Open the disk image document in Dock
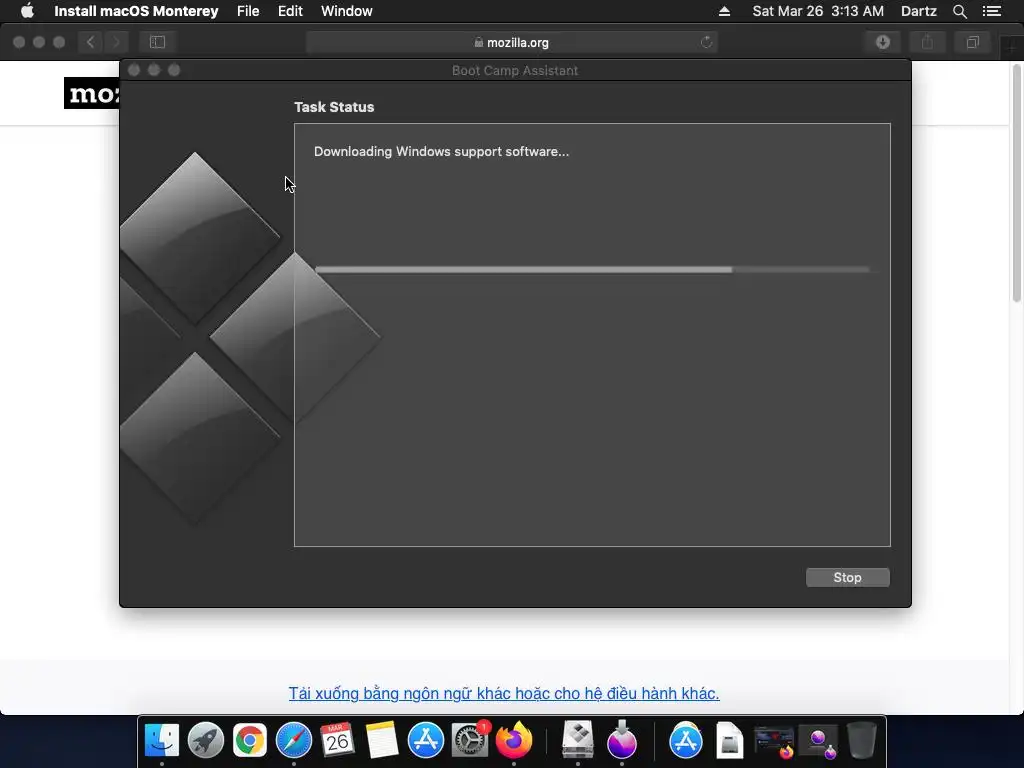Image resolution: width=1024 pixels, height=768 pixels. 729,740
